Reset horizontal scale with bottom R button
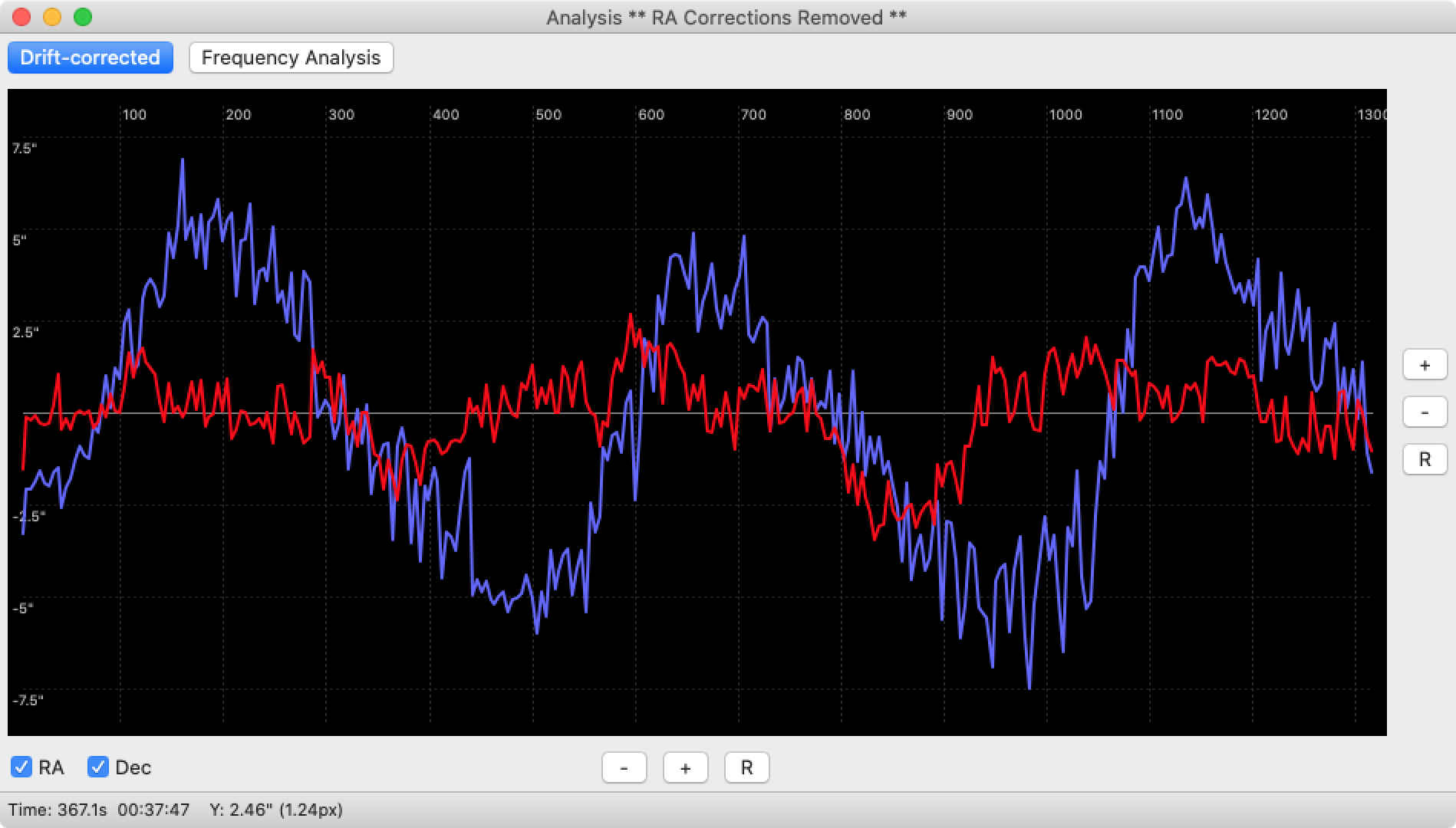 pyautogui.click(x=746, y=767)
